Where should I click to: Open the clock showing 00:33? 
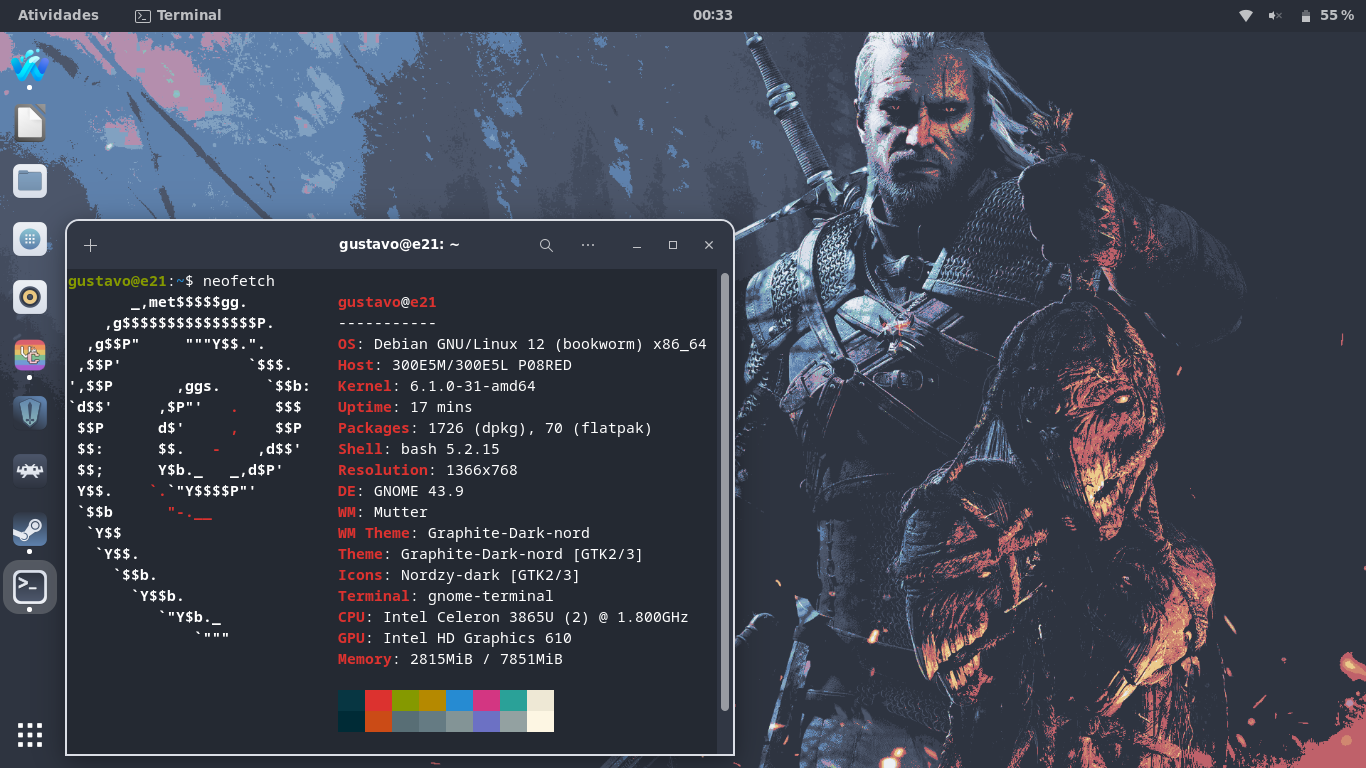pyautogui.click(x=713, y=15)
